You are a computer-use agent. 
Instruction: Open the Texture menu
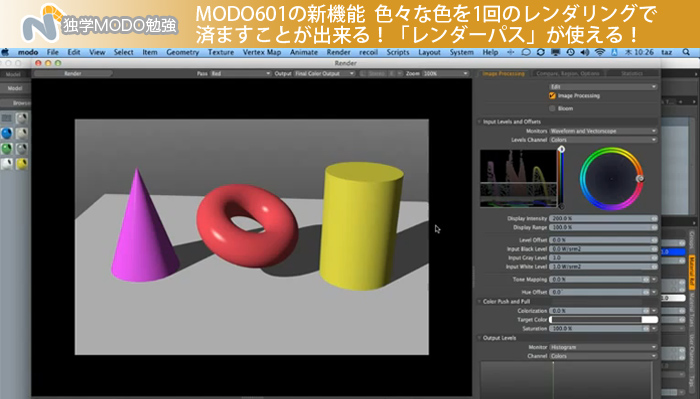pos(221,52)
